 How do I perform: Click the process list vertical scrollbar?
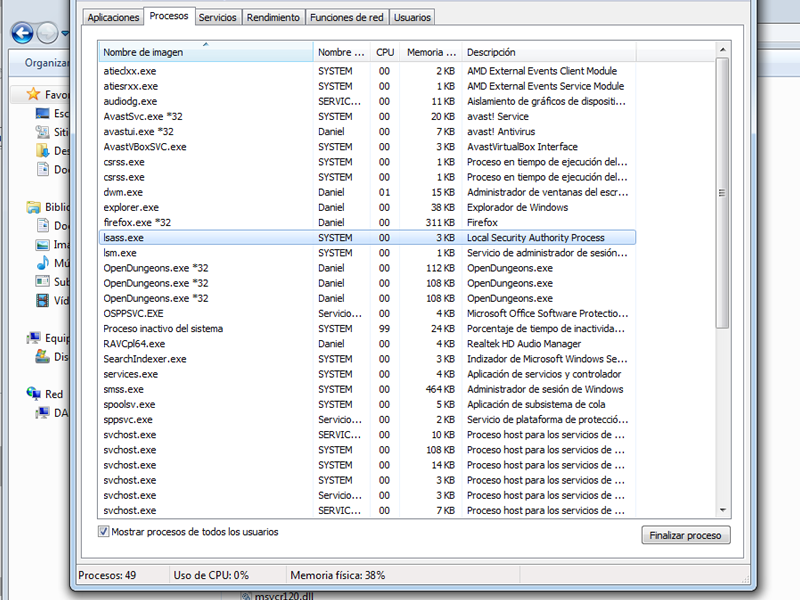[723, 200]
